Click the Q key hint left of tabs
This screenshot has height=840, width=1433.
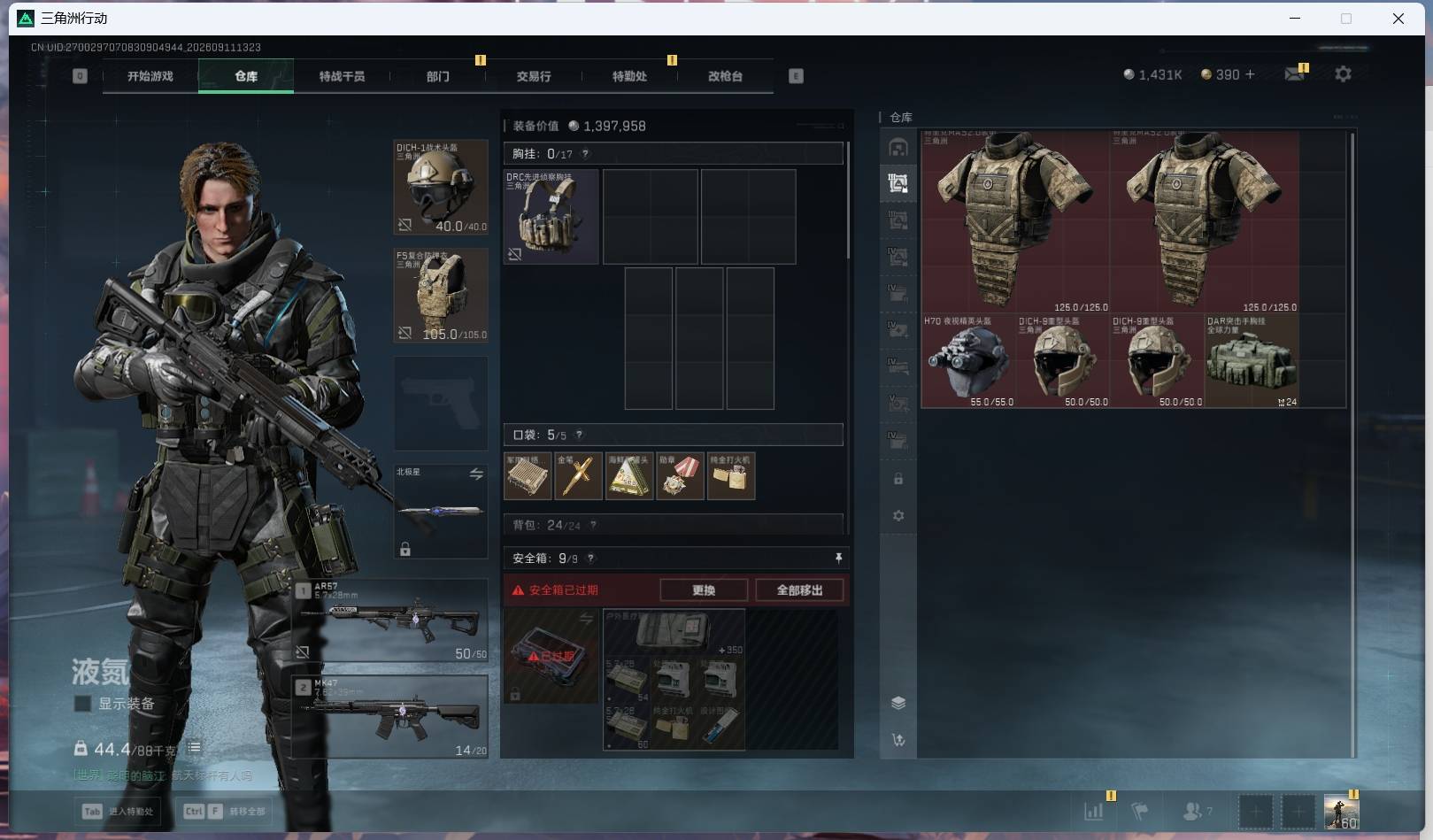pos(80,76)
